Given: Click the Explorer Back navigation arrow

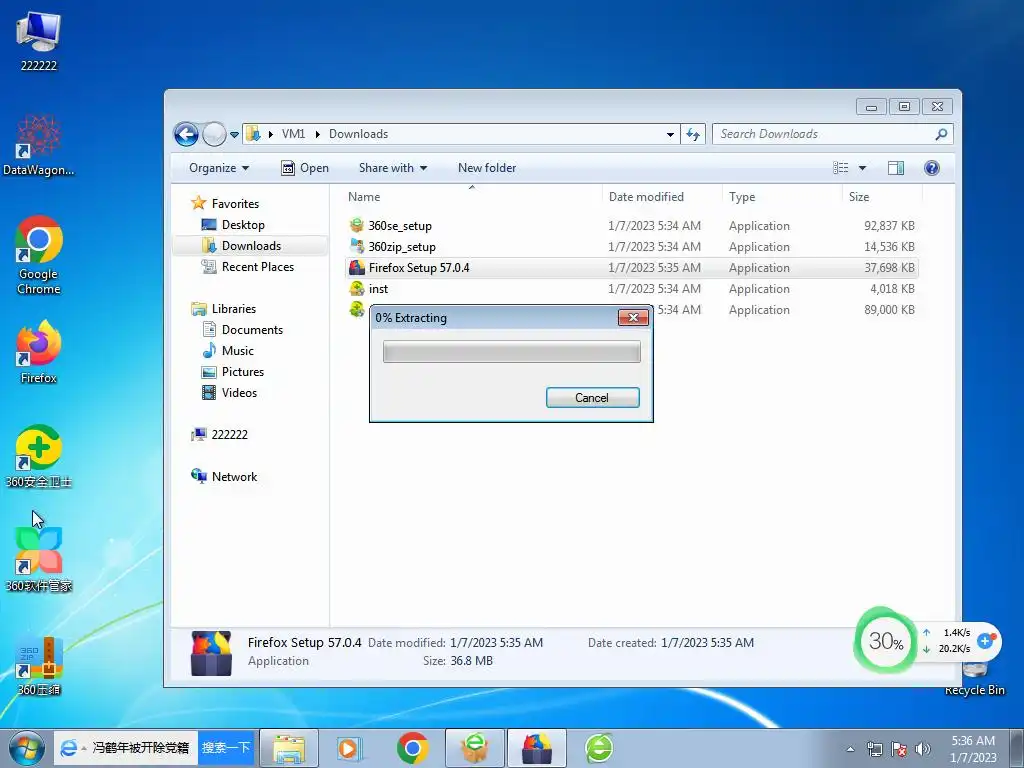Looking at the screenshot, I should (186, 135).
